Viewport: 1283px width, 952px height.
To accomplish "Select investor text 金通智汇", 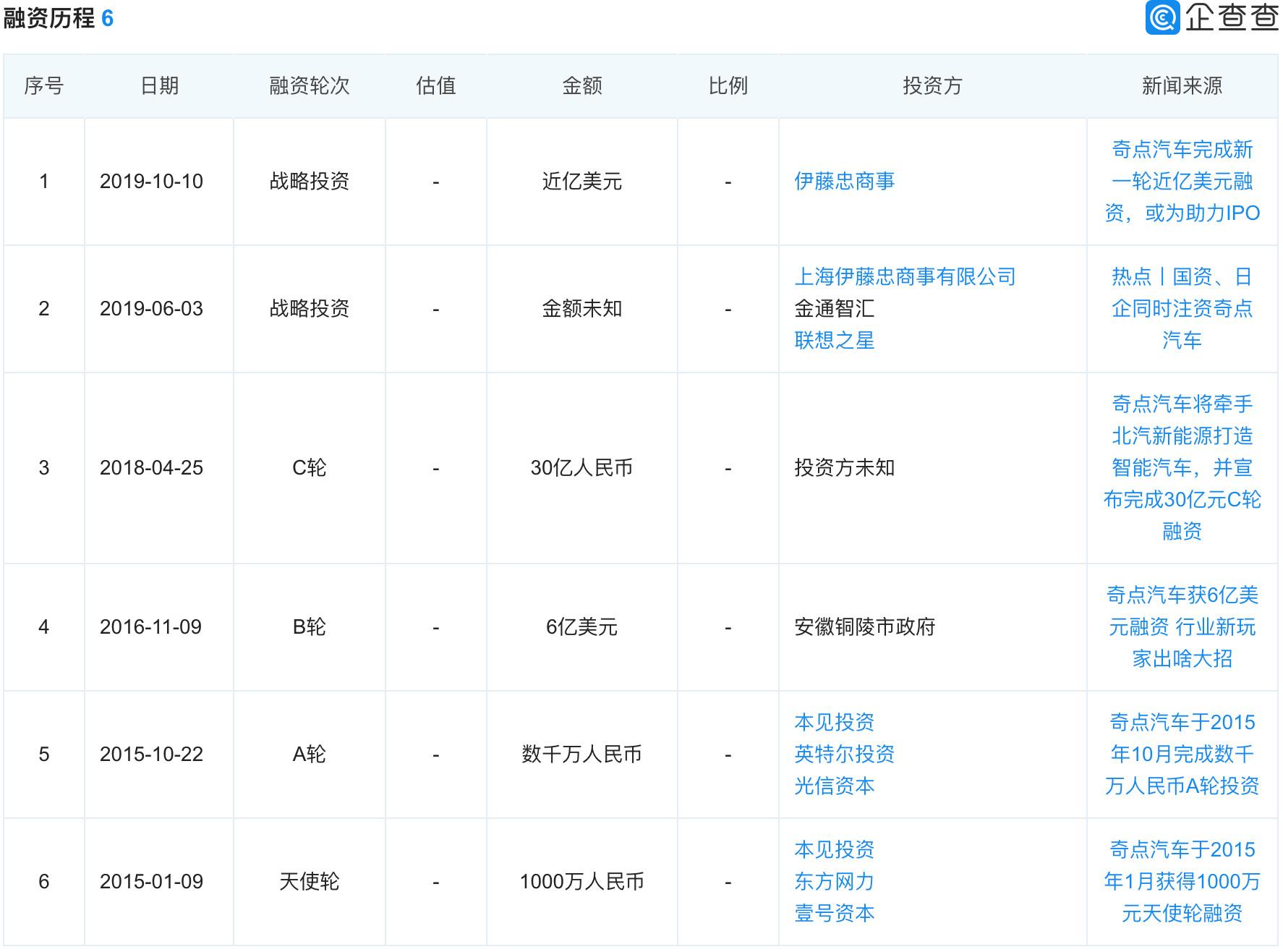I will coord(834,308).
